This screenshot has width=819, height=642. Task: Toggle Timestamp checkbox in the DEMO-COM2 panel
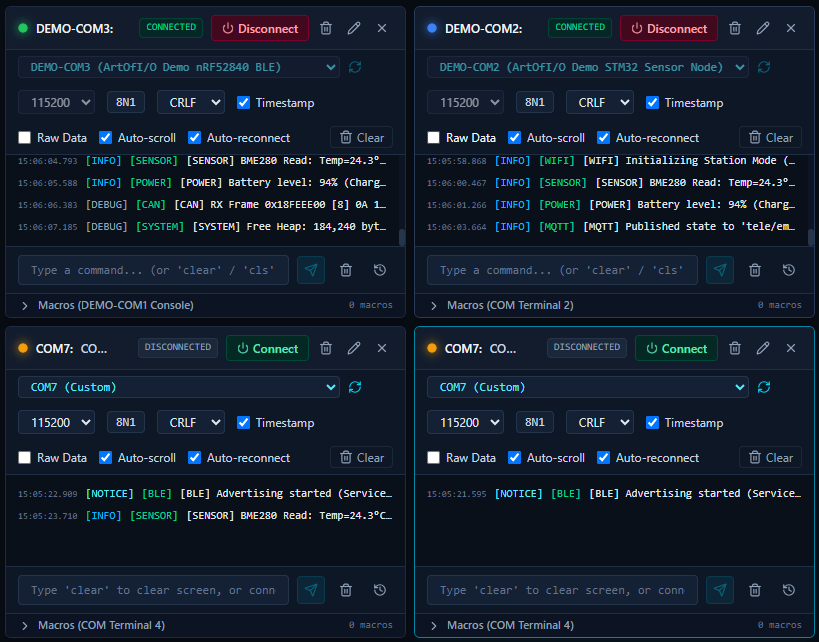tap(652, 102)
